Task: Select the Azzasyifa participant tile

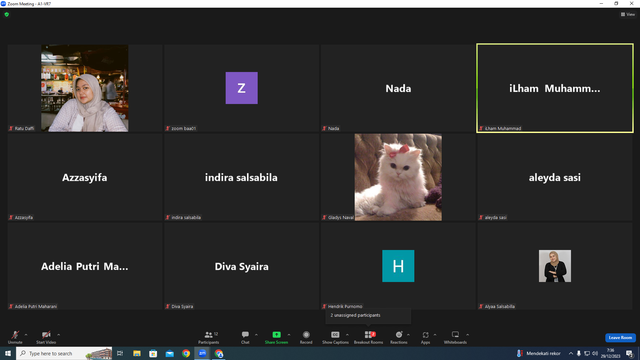Action: coord(84,177)
